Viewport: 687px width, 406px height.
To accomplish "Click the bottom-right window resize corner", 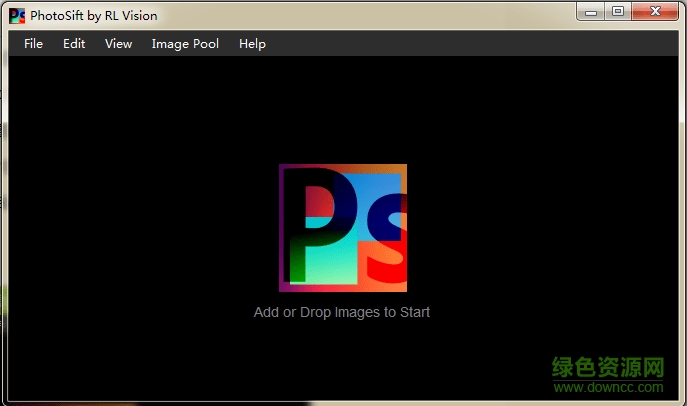I will click(x=682, y=401).
